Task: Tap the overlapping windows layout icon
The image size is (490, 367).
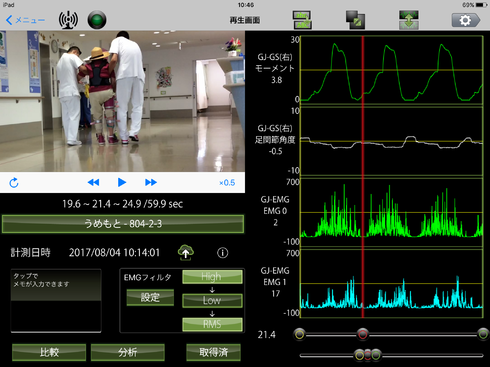Action: pos(355,20)
